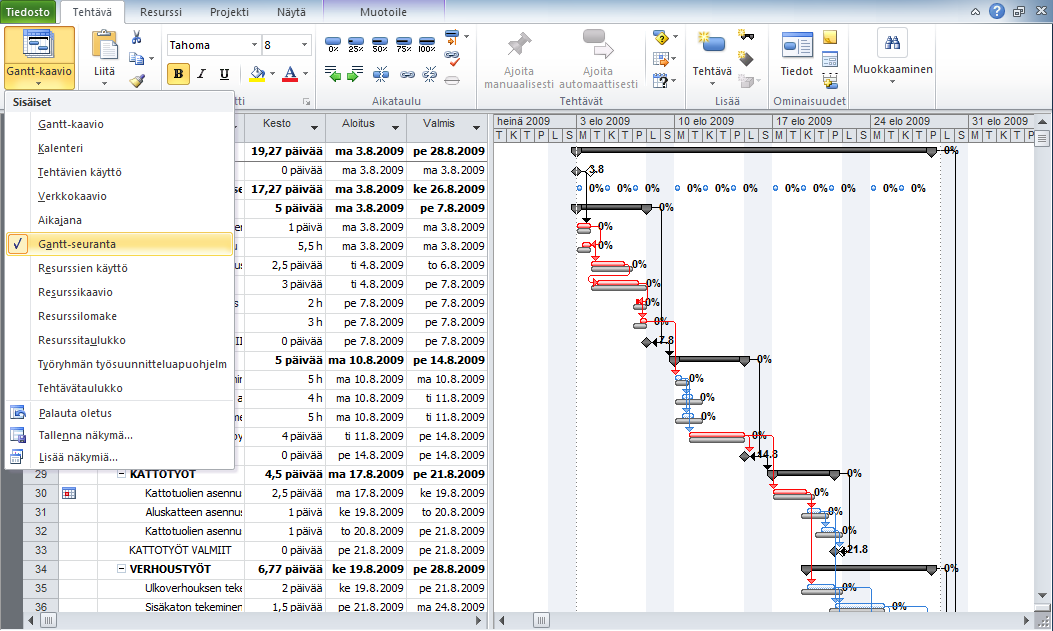
Task: Collapse the VERHOUSTYÖT summary task
Action: point(122,569)
